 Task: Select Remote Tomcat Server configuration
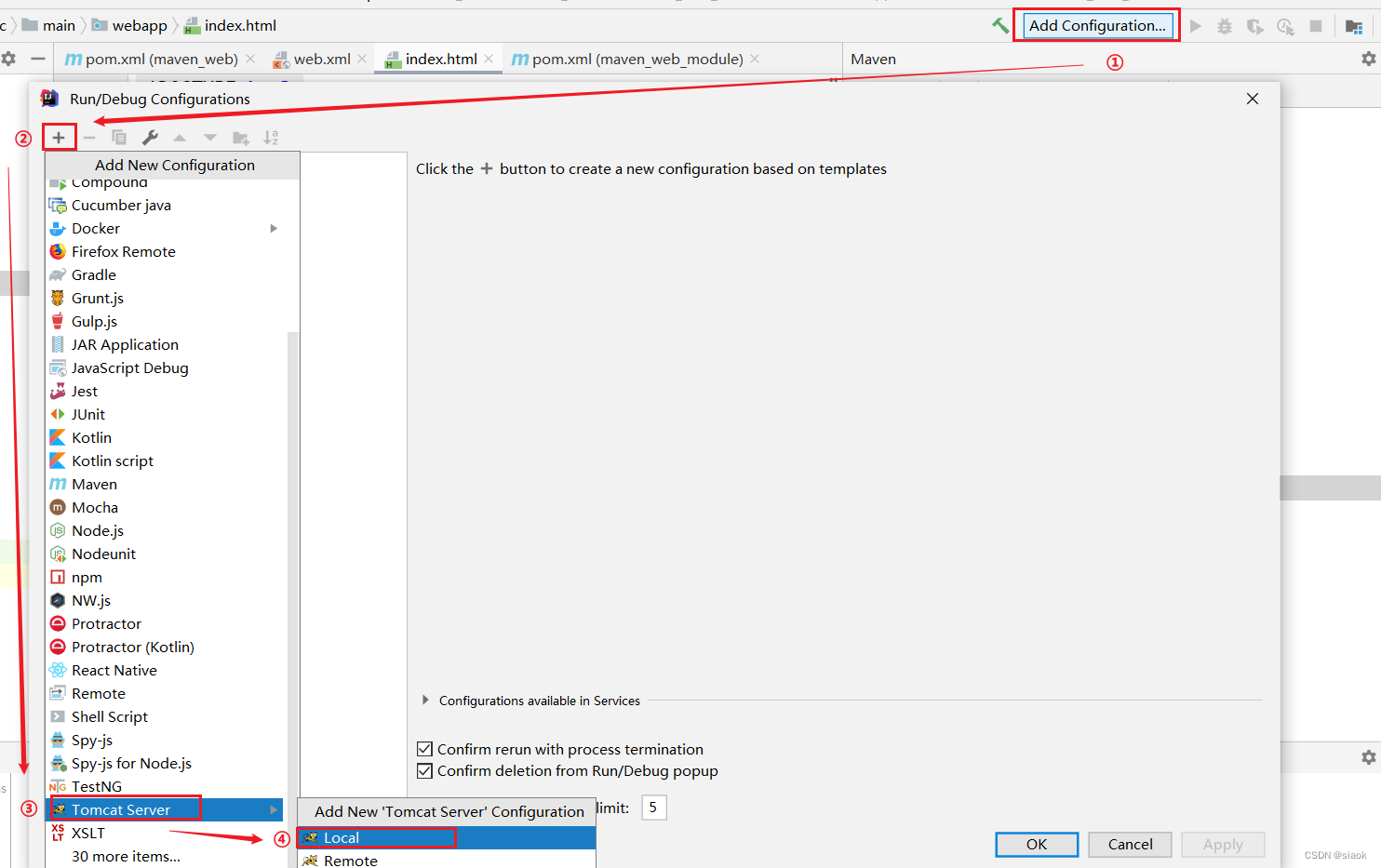pos(447,861)
